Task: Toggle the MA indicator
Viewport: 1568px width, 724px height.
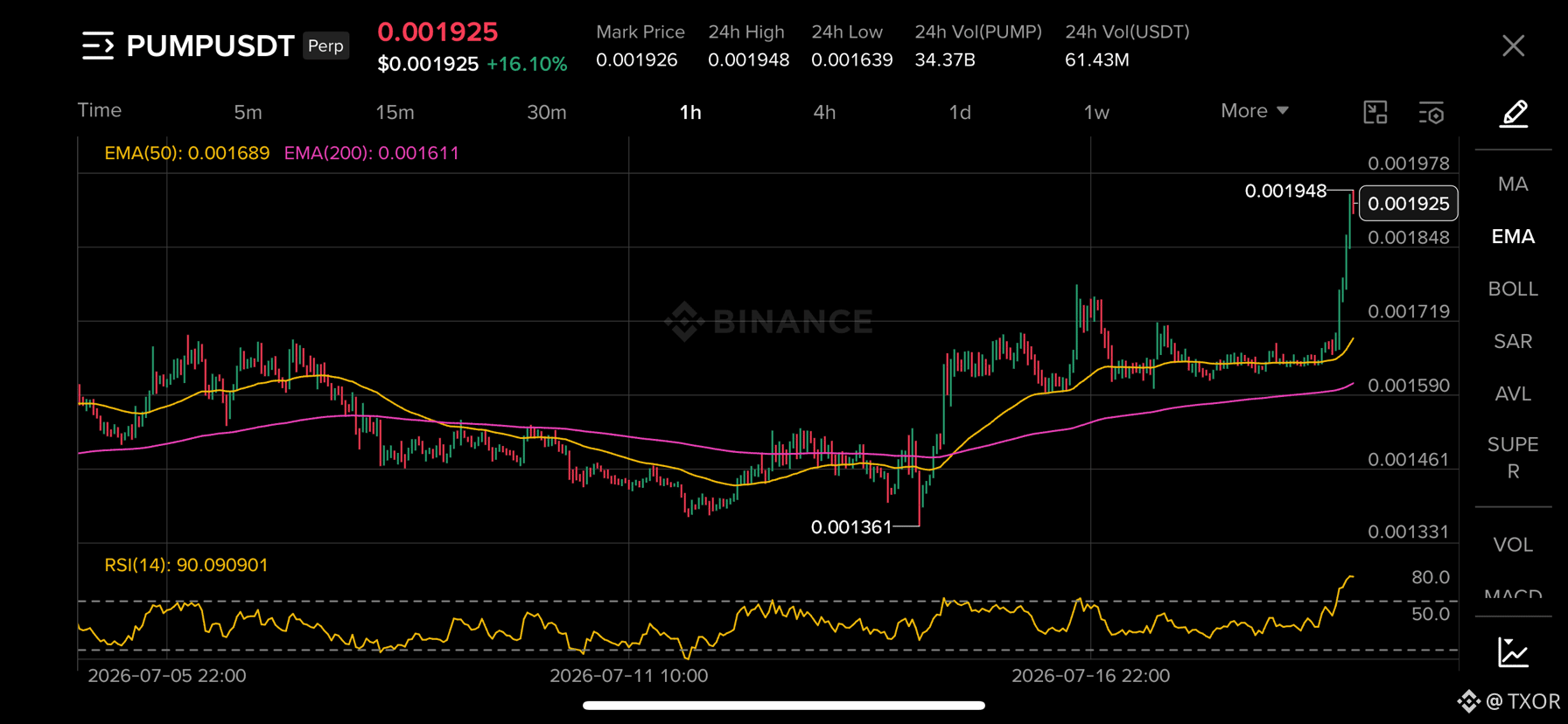Action: pyautogui.click(x=1513, y=184)
